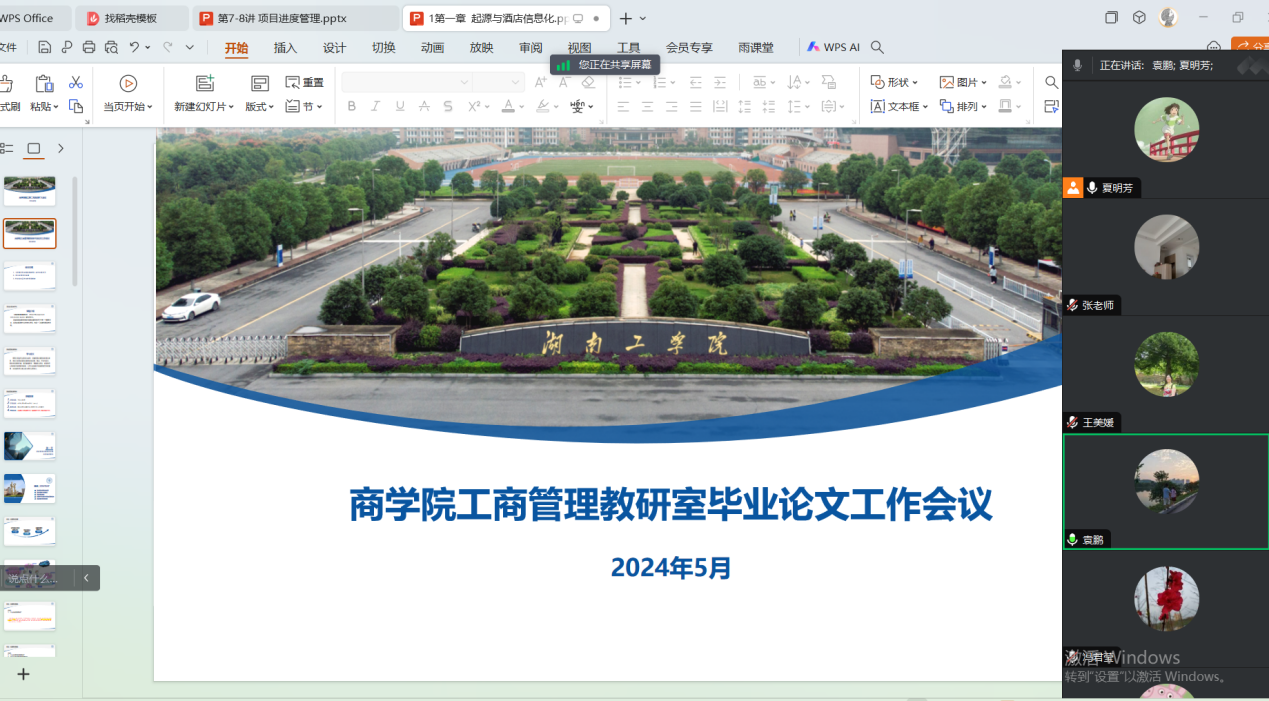Select the first slide thumbnail
This screenshot has width=1269, height=701.
click(x=30, y=190)
